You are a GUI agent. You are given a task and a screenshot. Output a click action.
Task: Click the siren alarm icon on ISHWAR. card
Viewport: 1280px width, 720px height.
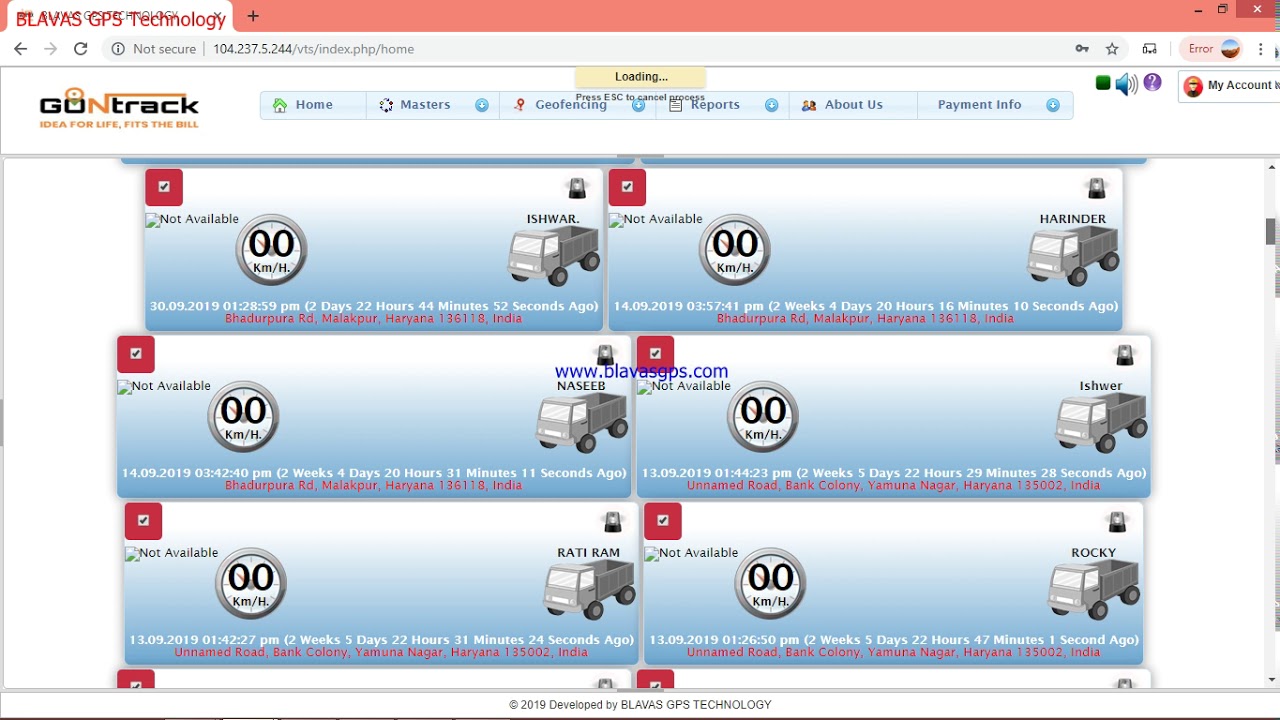[x=577, y=188]
